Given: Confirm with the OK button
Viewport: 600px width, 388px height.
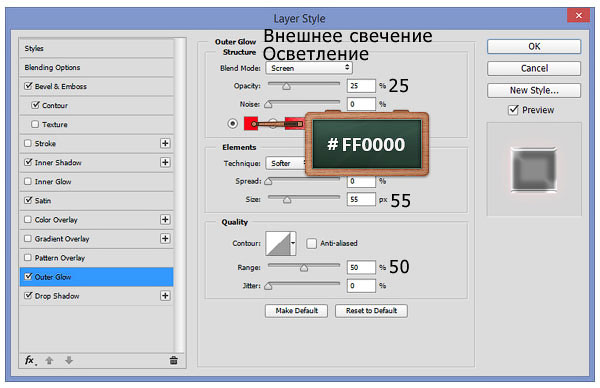Looking at the screenshot, I should pos(534,46).
